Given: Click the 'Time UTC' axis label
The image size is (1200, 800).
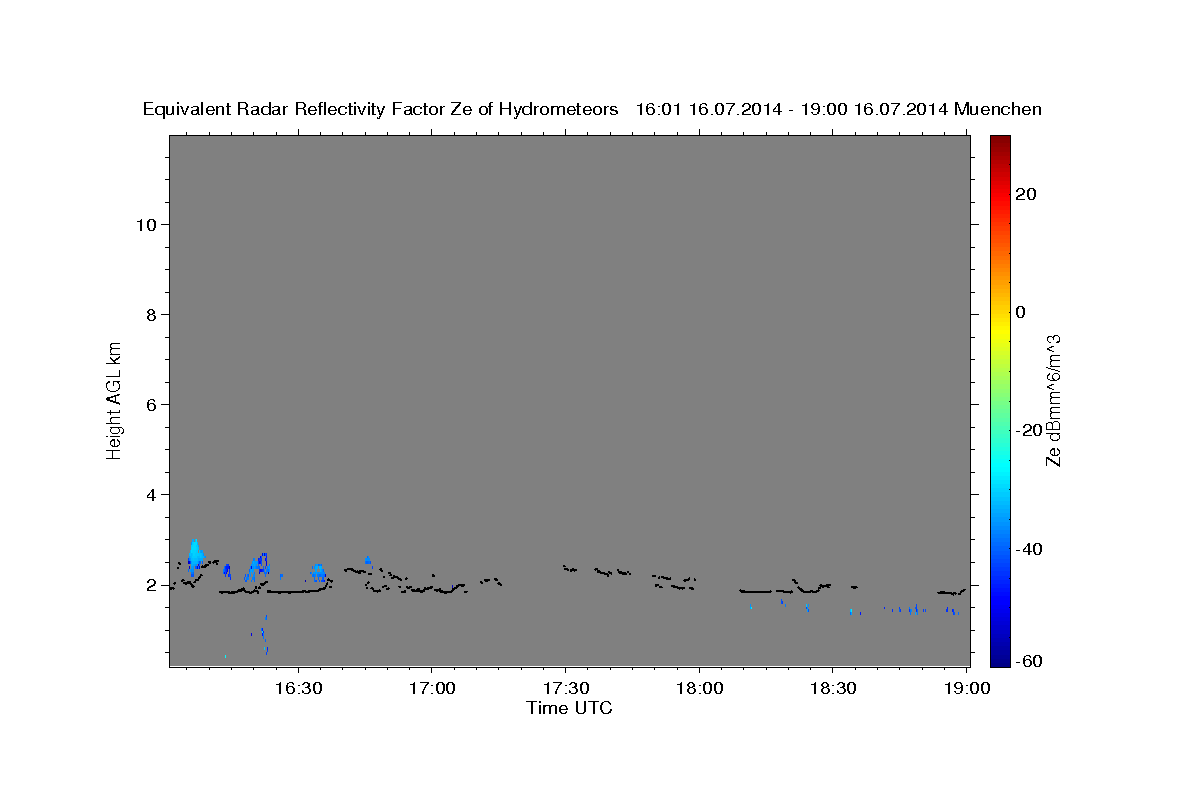Looking at the screenshot, I should tap(570, 708).
